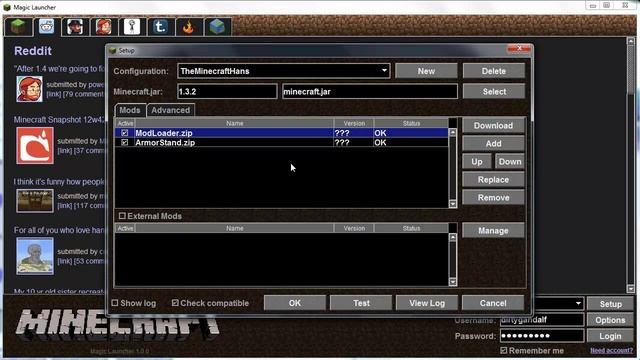Click the red-haired avatar thumbnail in Reddit feed
The width and height of the screenshot is (640, 360).
click(x=29, y=89)
